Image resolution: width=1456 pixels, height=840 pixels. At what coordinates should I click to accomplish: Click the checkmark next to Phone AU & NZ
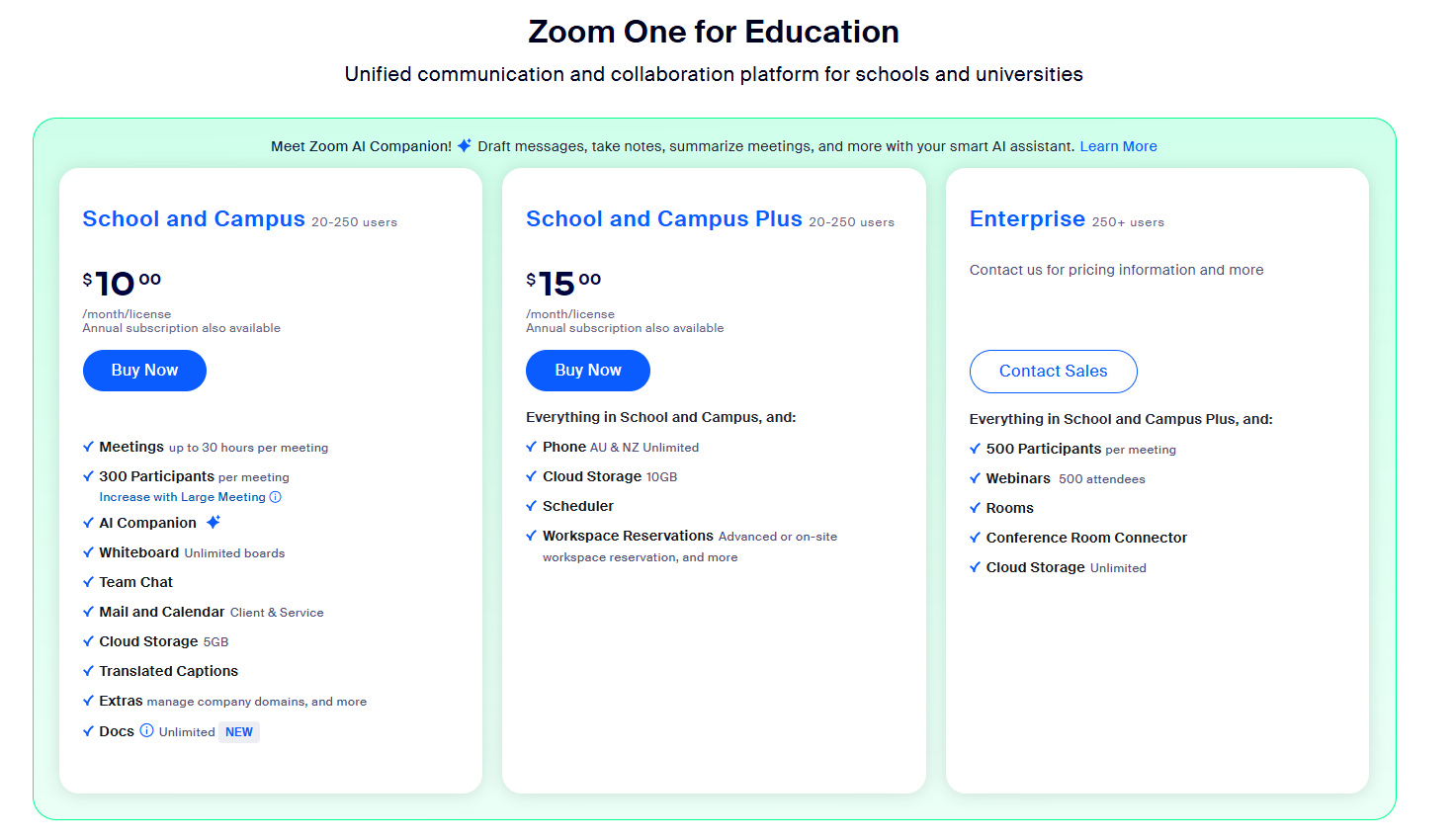point(531,446)
